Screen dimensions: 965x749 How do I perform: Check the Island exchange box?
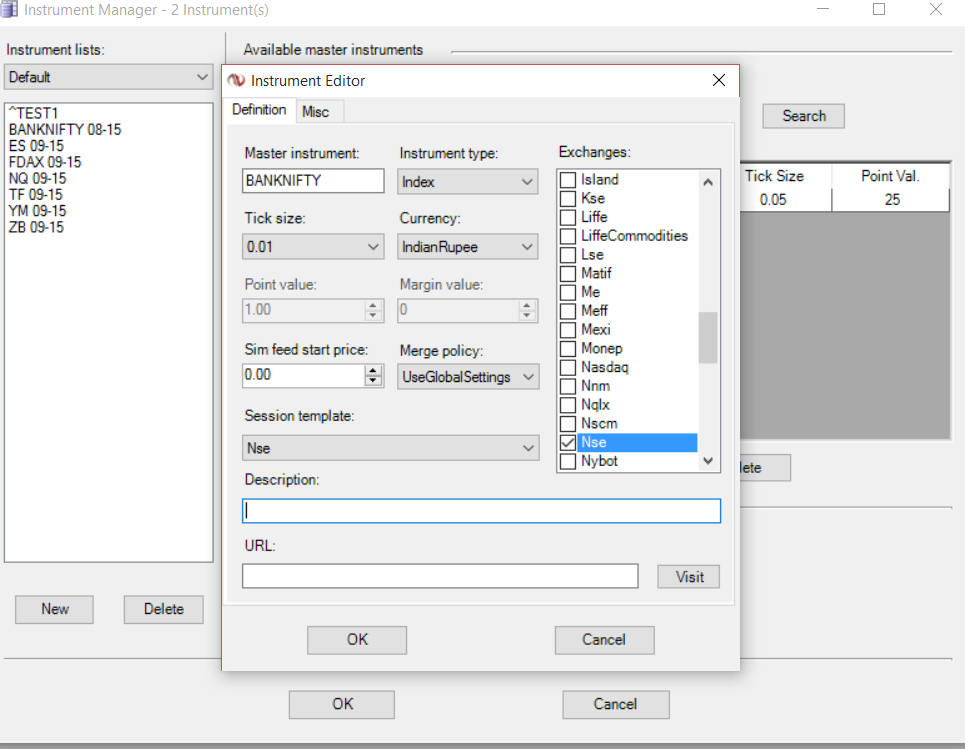coord(568,180)
